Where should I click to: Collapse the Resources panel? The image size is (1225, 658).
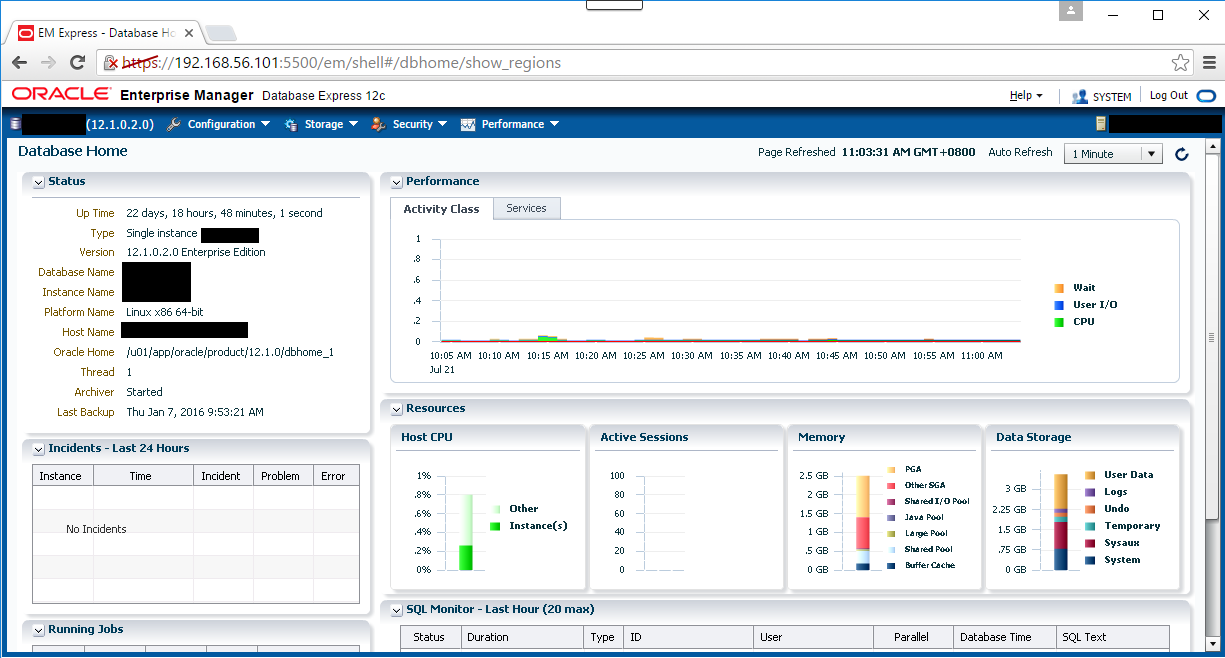point(397,409)
